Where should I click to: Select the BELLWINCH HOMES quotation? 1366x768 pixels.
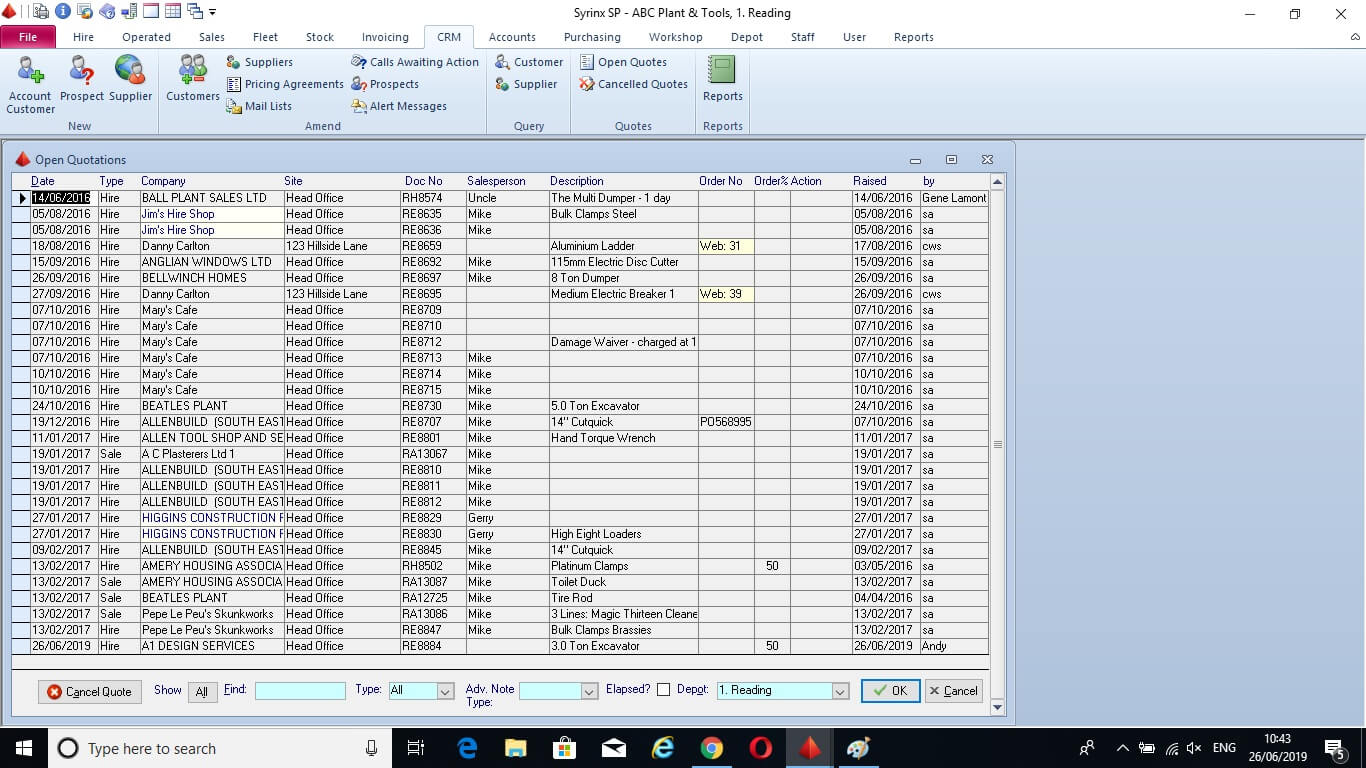500,278
